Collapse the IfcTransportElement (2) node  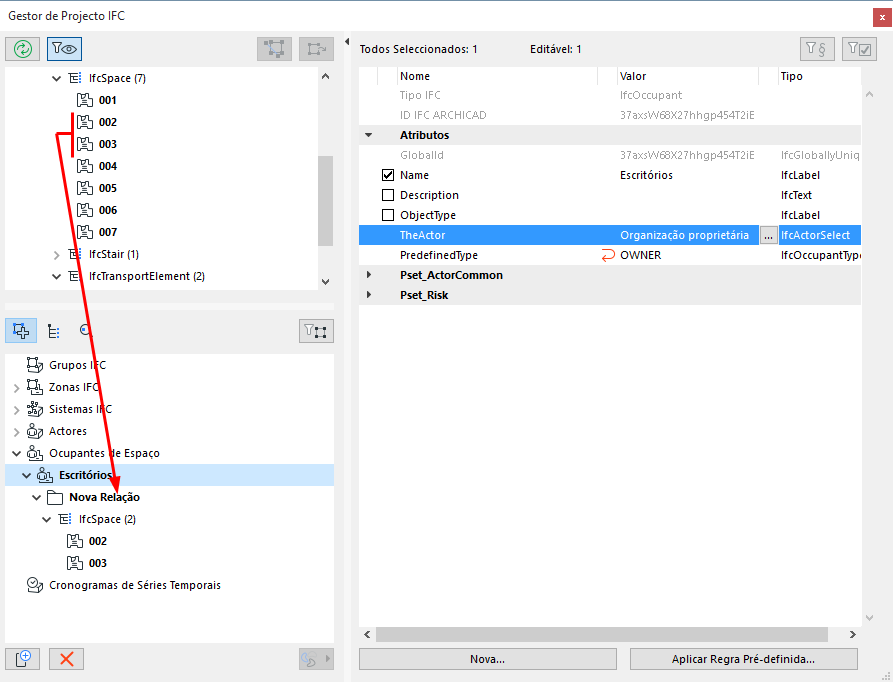pyautogui.click(x=56, y=277)
